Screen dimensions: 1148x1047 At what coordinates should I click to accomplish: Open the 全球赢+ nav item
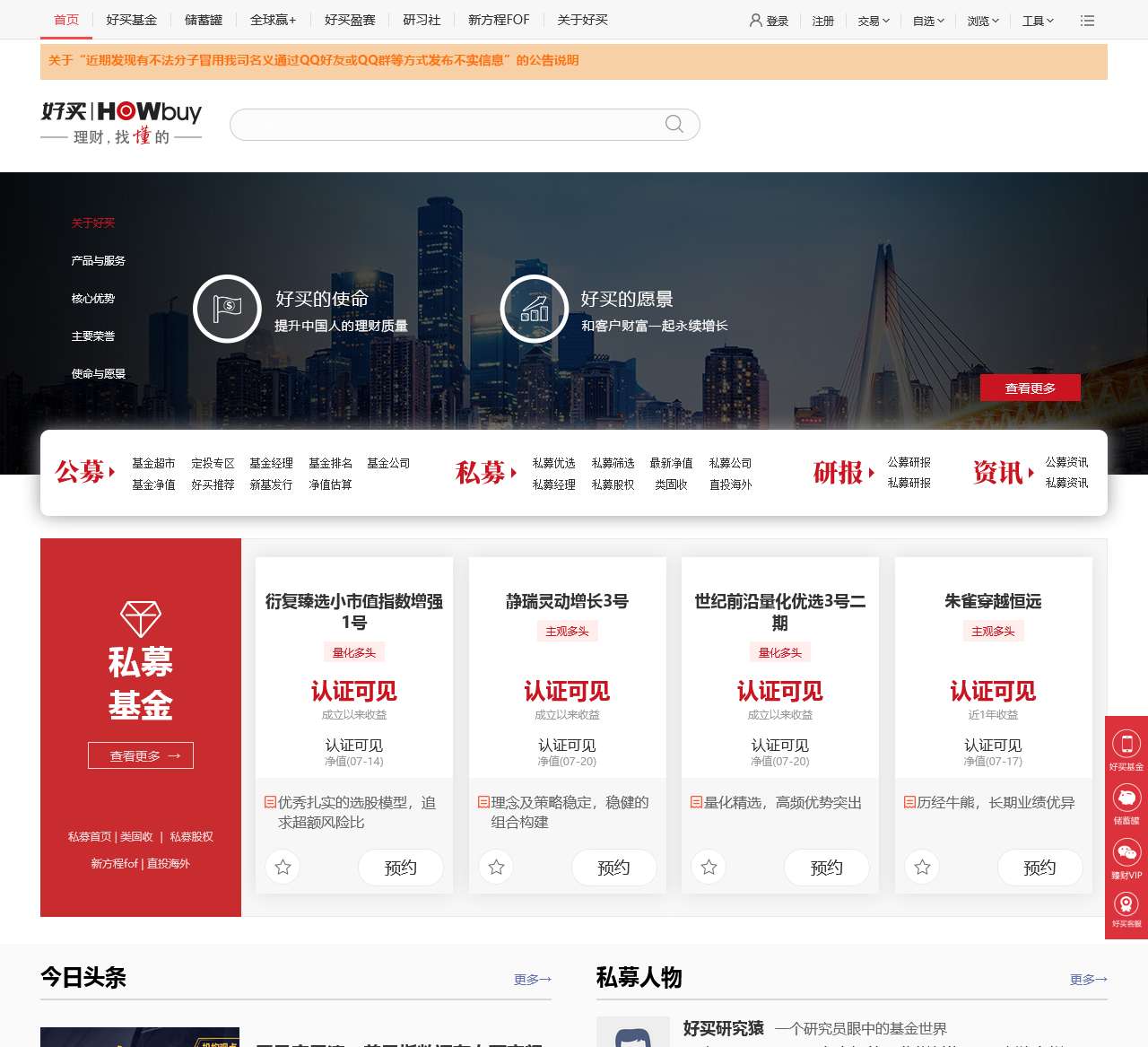point(274,20)
